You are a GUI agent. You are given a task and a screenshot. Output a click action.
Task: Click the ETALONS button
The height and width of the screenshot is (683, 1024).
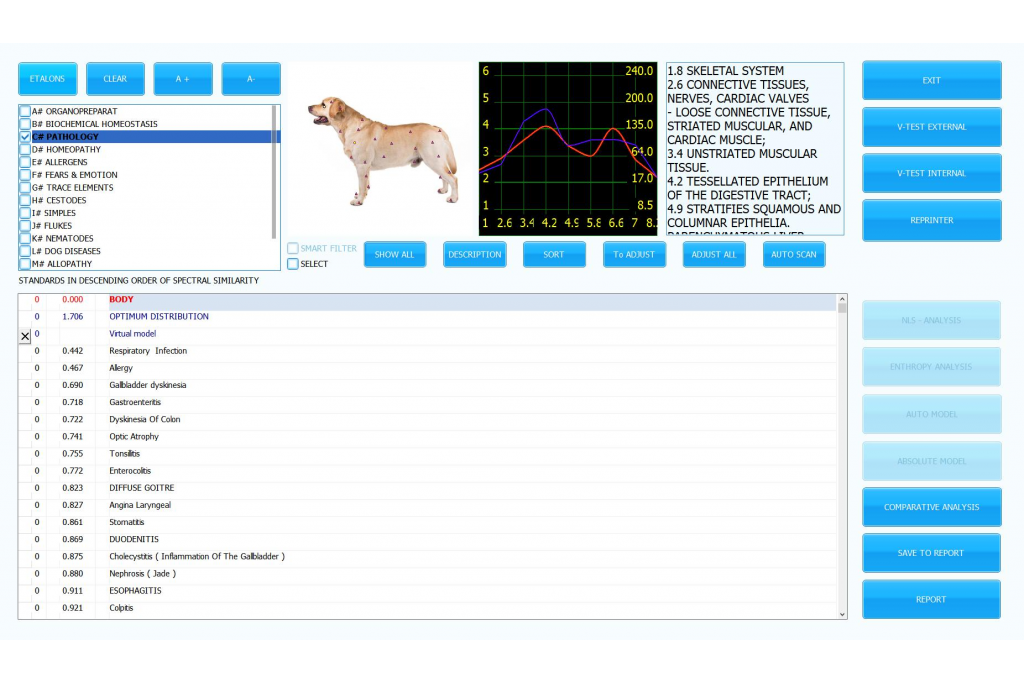click(48, 79)
